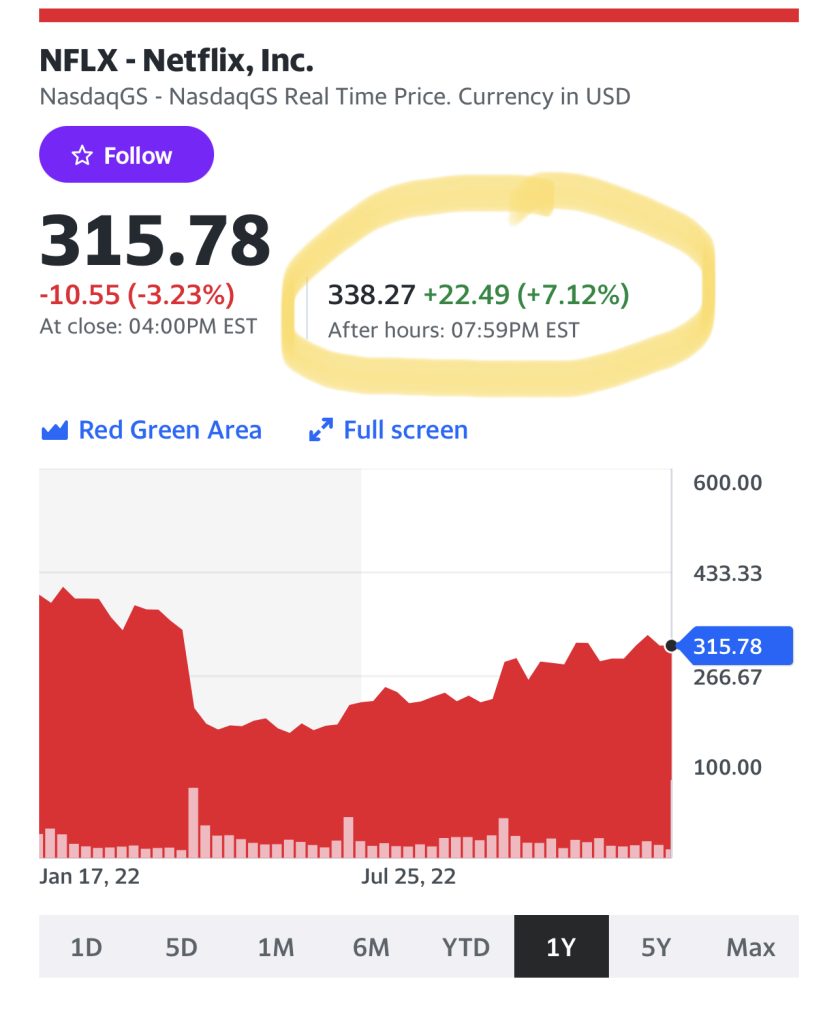Viewport: 838px width, 1024px height.
Task: Open the chart in Full screen
Action: click(x=388, y=430)
